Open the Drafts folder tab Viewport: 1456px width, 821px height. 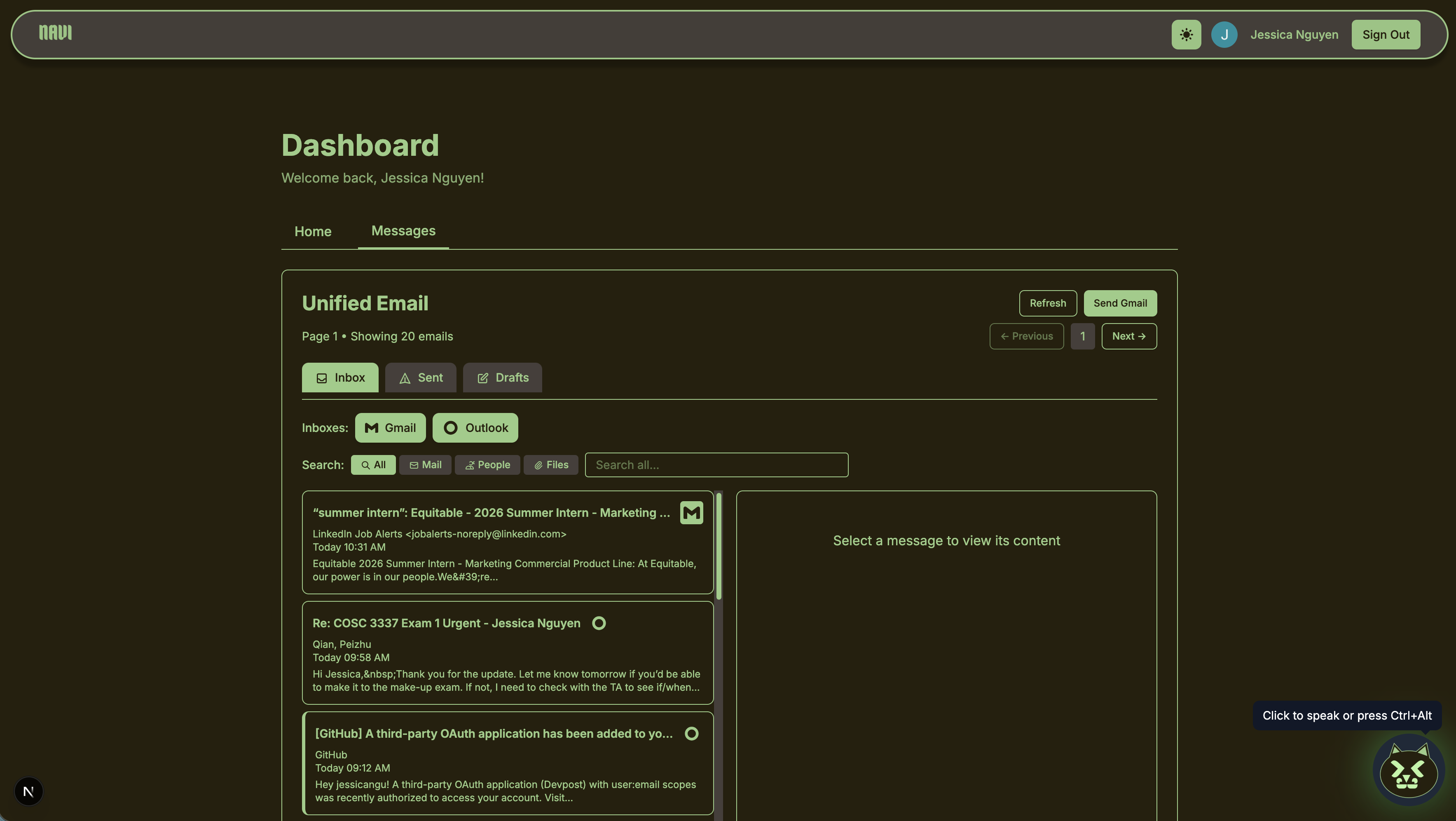point(502,378)
